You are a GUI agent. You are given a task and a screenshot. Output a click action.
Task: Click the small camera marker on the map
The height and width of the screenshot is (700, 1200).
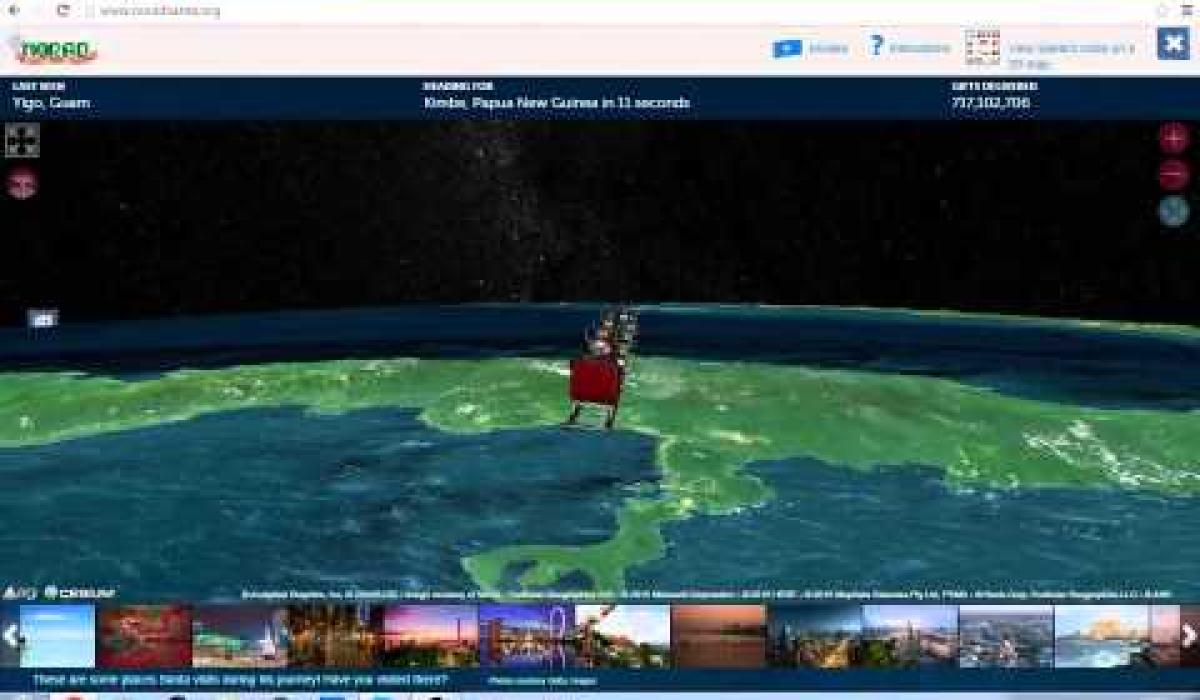click(42, 319)
